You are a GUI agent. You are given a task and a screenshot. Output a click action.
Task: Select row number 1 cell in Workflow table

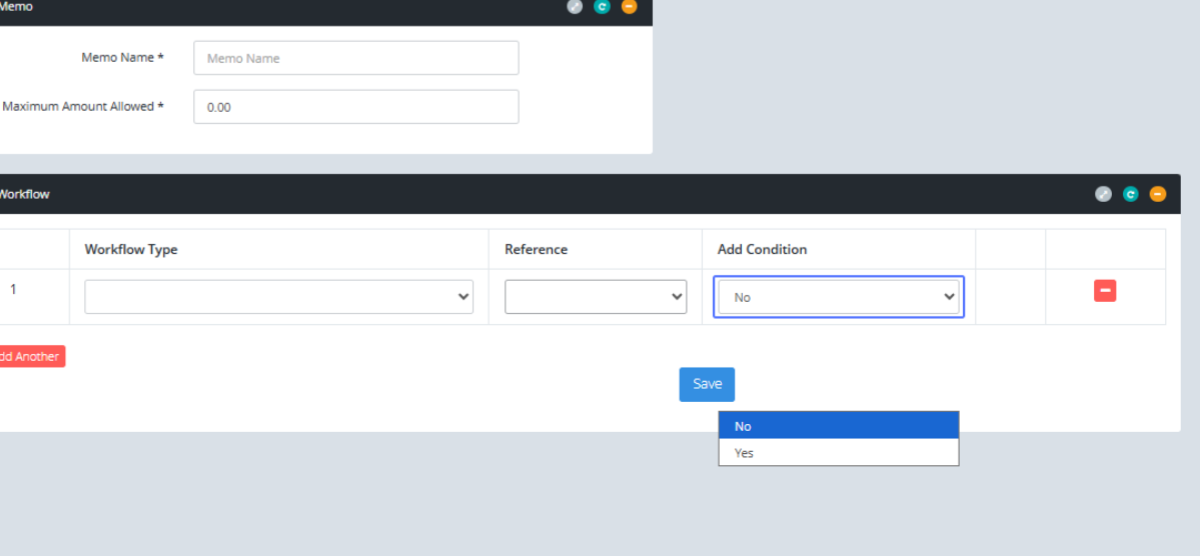pyautogui.click(x=14, y=290)
